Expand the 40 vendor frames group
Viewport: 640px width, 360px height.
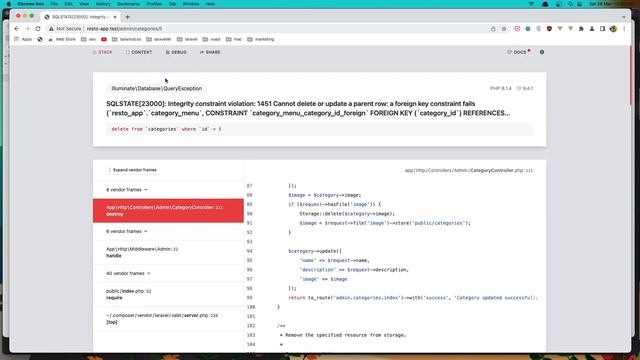(128, 273)
